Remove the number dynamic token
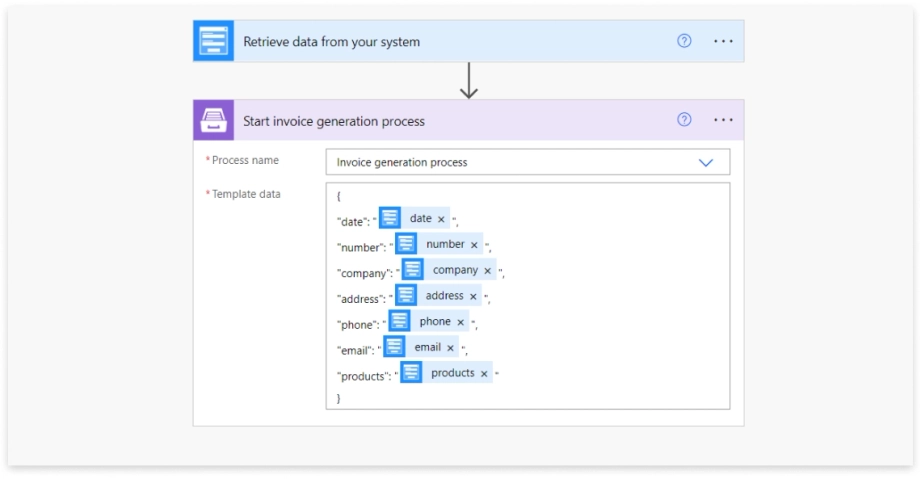This screenshot has height=479, width=920. 474,245
